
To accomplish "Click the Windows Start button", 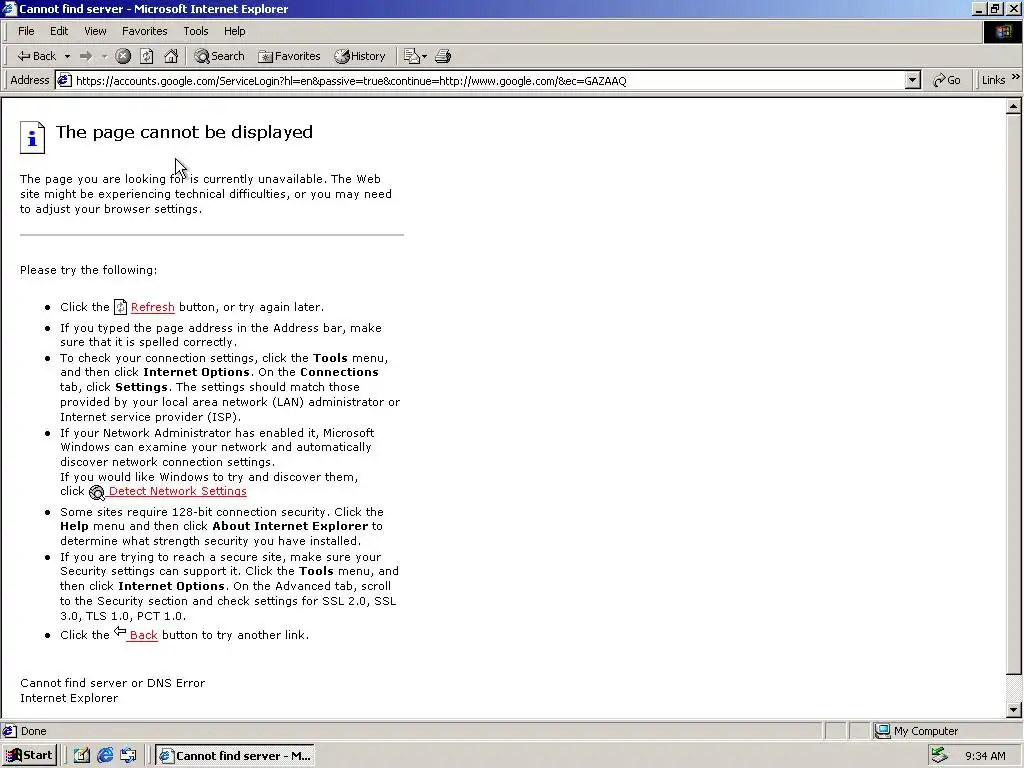I will [x=30, y=756].
